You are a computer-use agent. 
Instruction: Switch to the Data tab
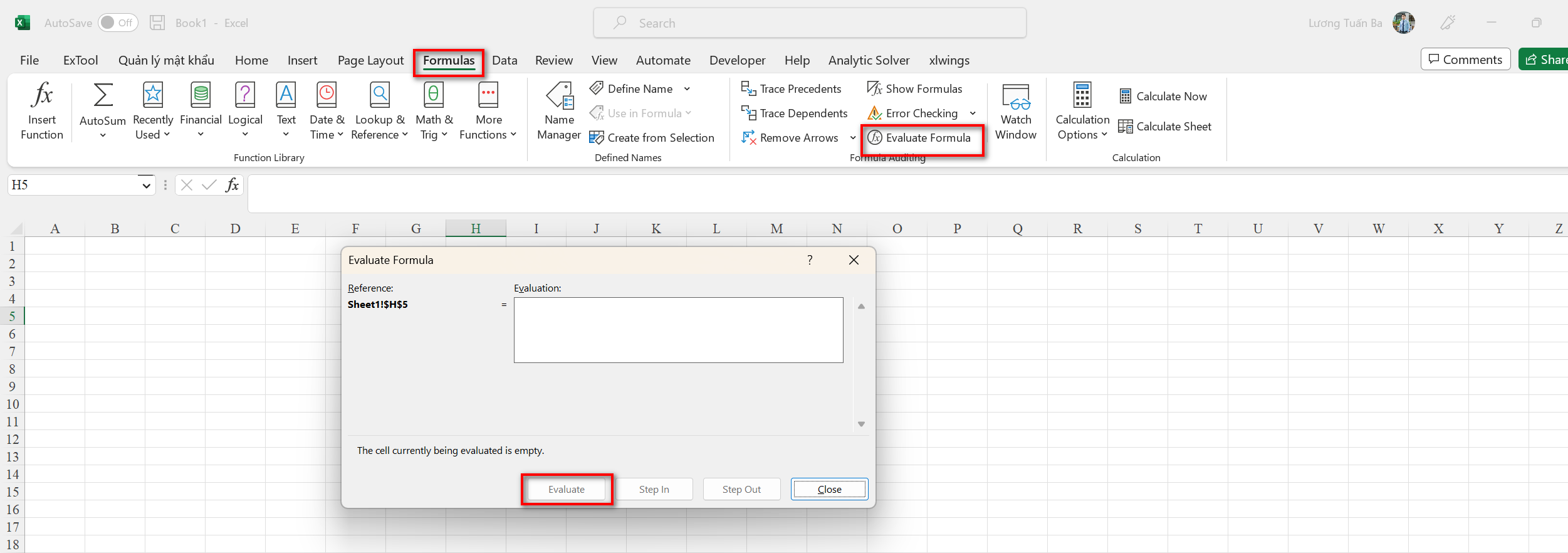pos(504,60)
